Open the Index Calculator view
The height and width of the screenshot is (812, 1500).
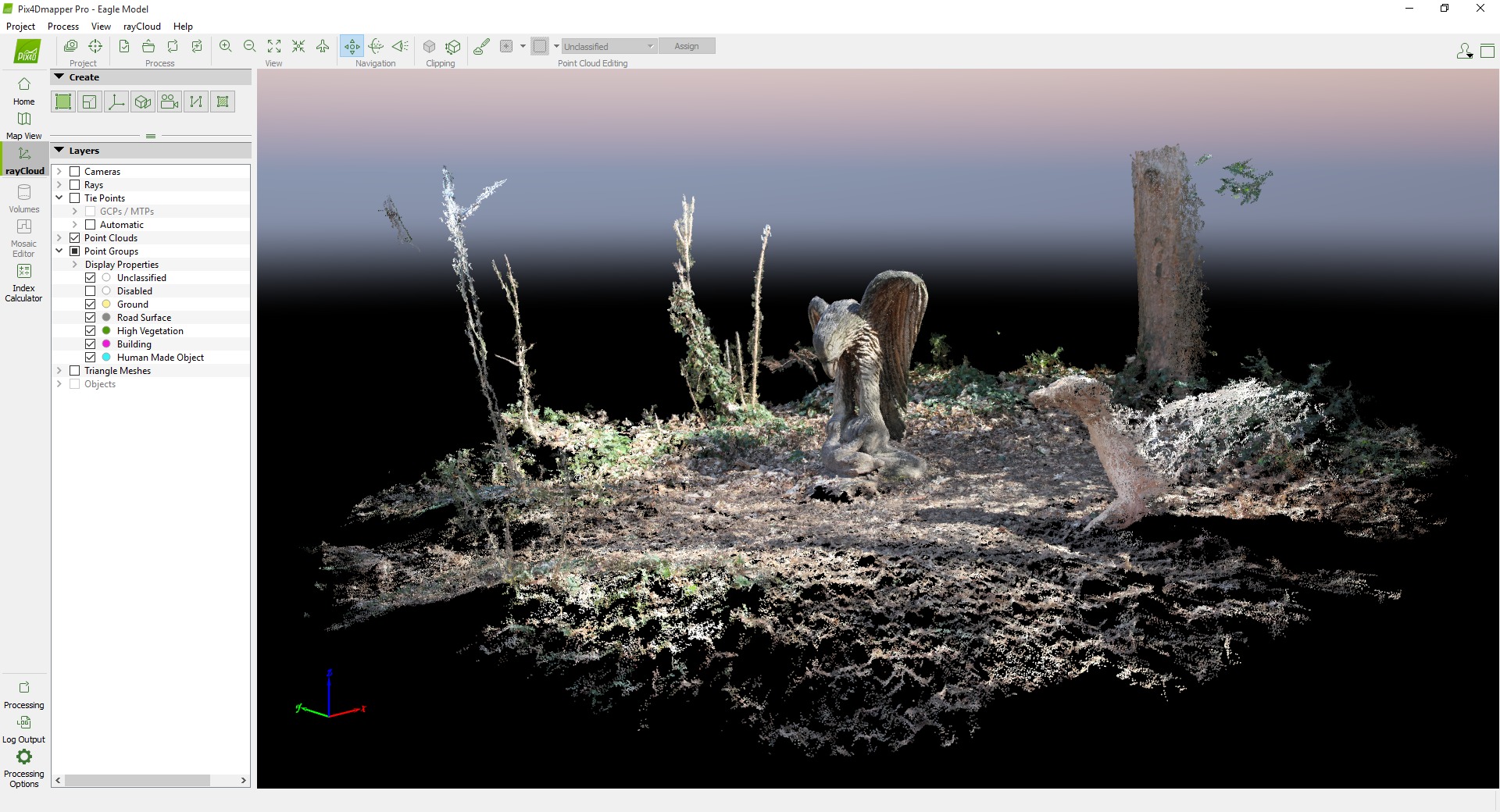pyautogui.click(x=23, y=282)
